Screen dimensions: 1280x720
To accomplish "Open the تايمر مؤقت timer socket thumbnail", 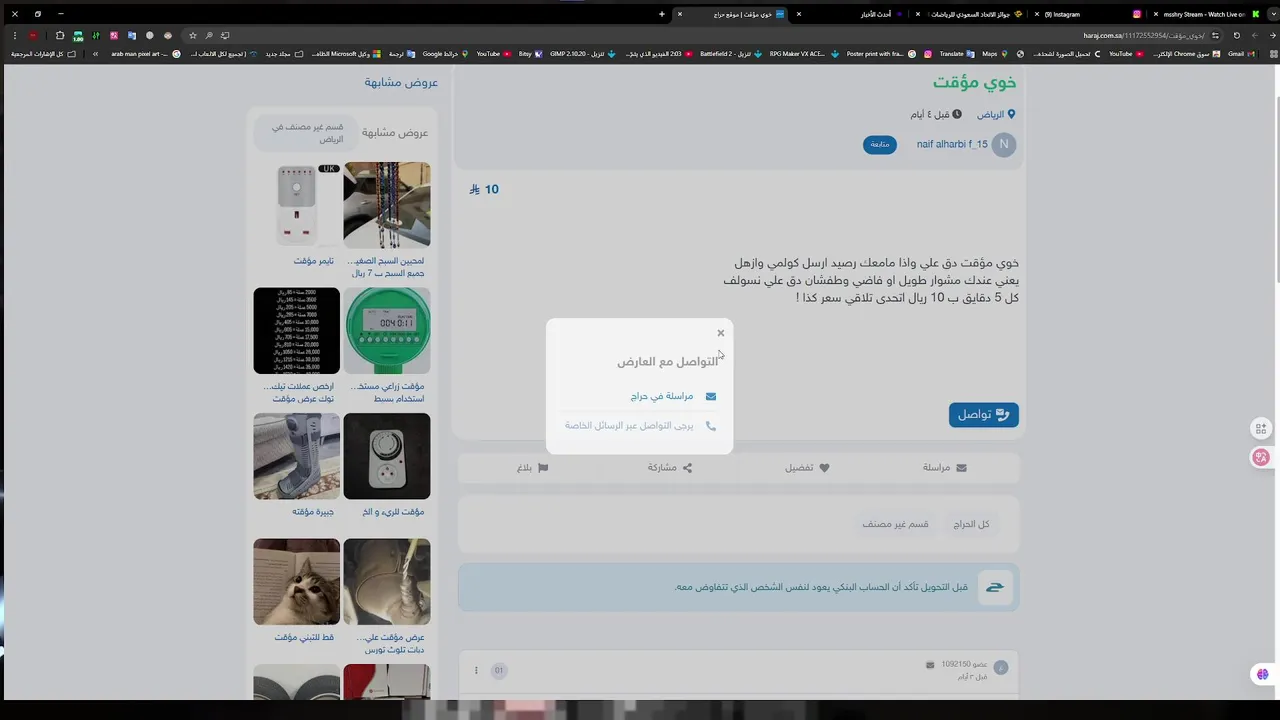I will [297, 205].
